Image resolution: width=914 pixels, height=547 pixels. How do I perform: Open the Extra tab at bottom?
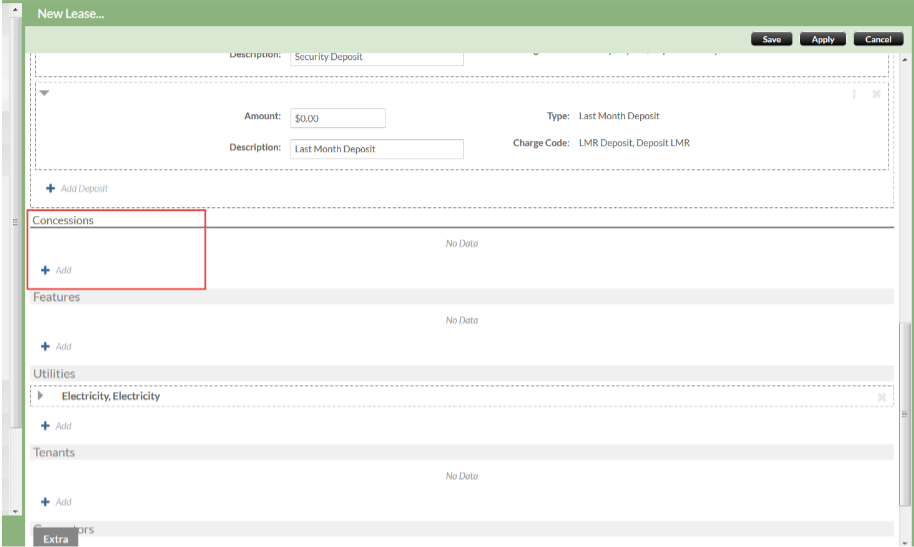tap(56, 539)
